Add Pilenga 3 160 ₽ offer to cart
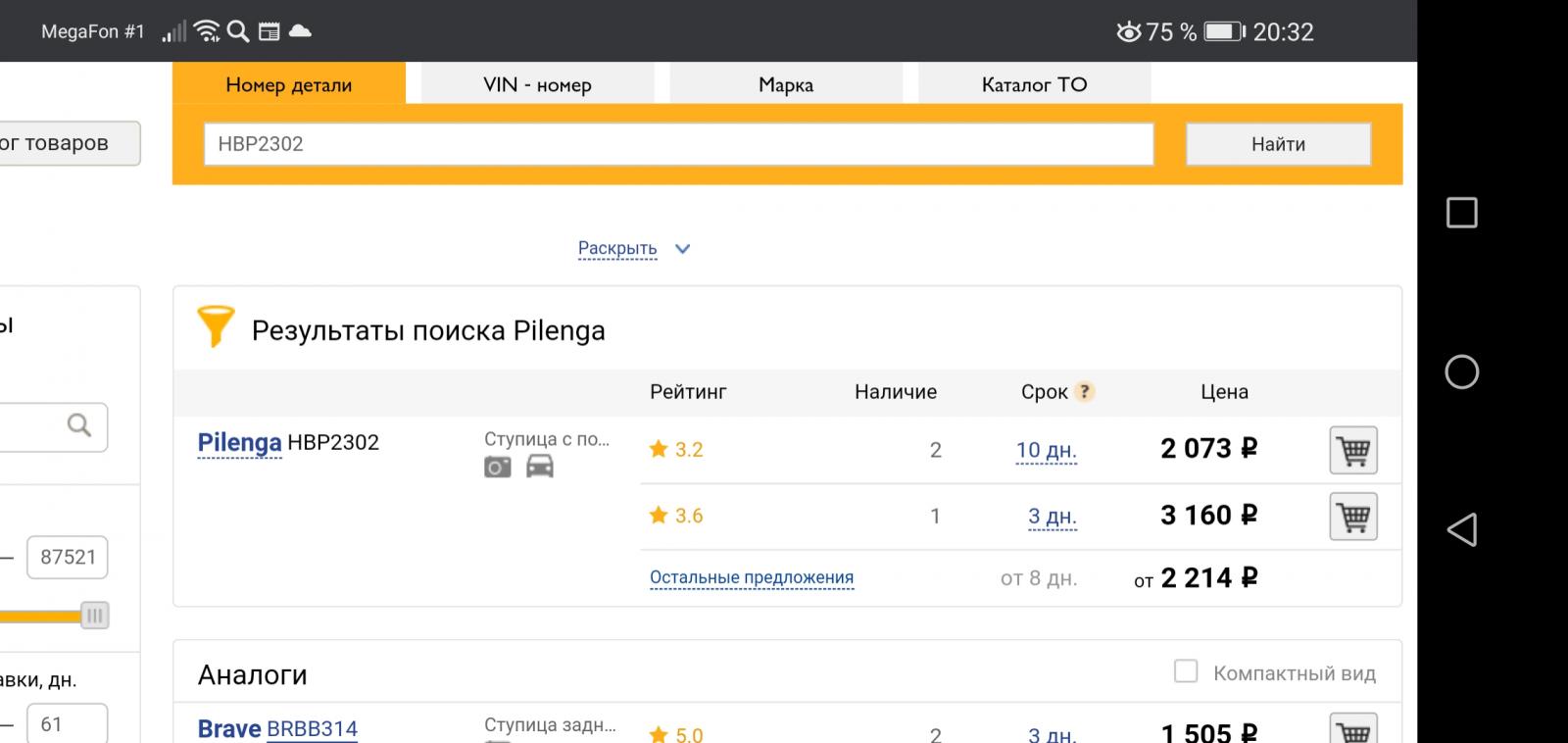This screenshot has height=743, width=1568. coord(1353,517)
